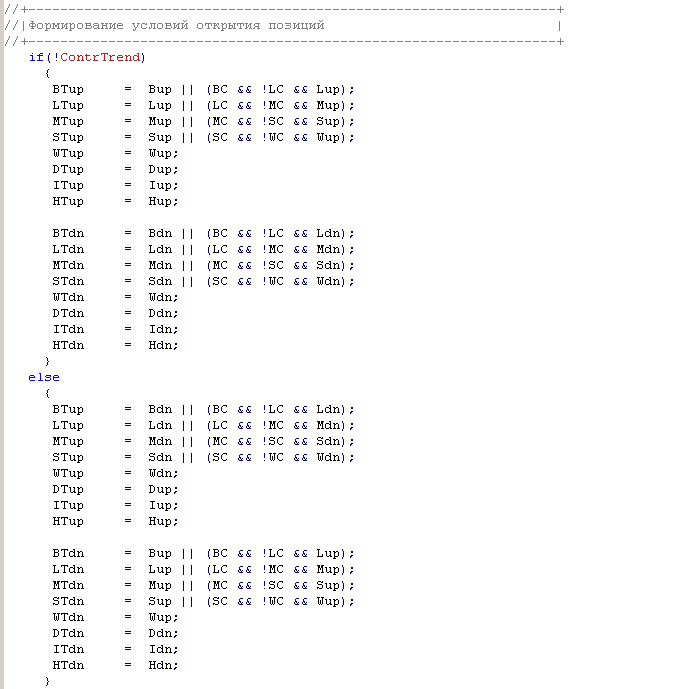Viewport: 676px width, 689px height.
Task: Click line 'STdn = Sdn || (SC && !WC && Wdn);'
Action: pos(203,281)
